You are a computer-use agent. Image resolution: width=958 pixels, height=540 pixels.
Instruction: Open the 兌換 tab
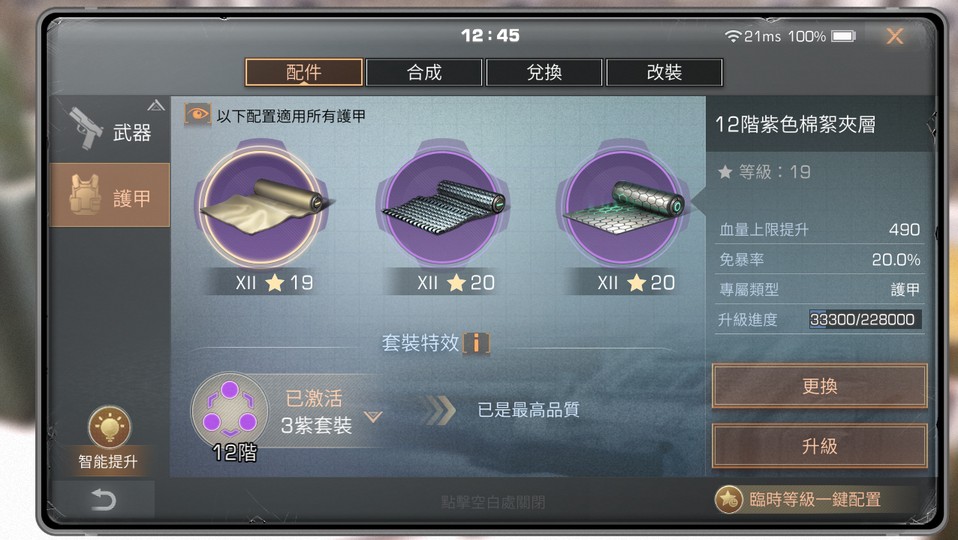pos(544,73)
